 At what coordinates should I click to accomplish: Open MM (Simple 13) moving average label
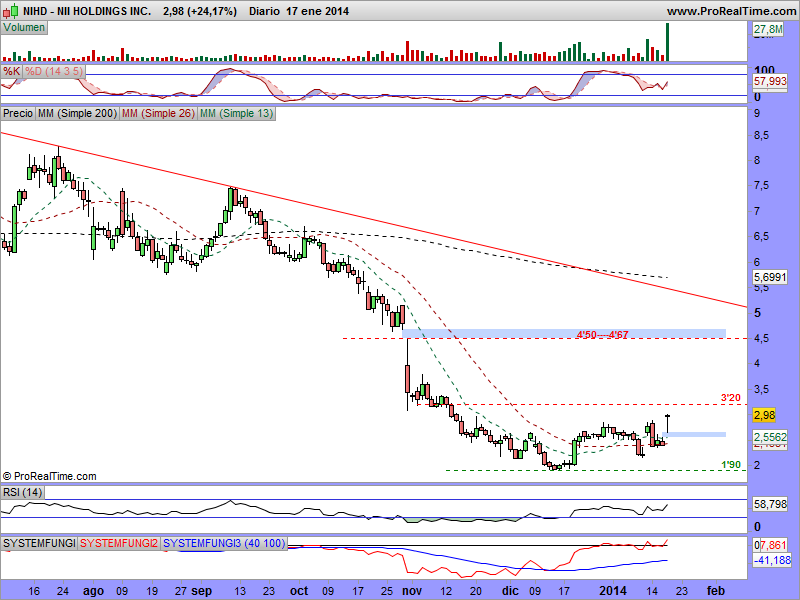pyautogui.click(x=236, y=113)
